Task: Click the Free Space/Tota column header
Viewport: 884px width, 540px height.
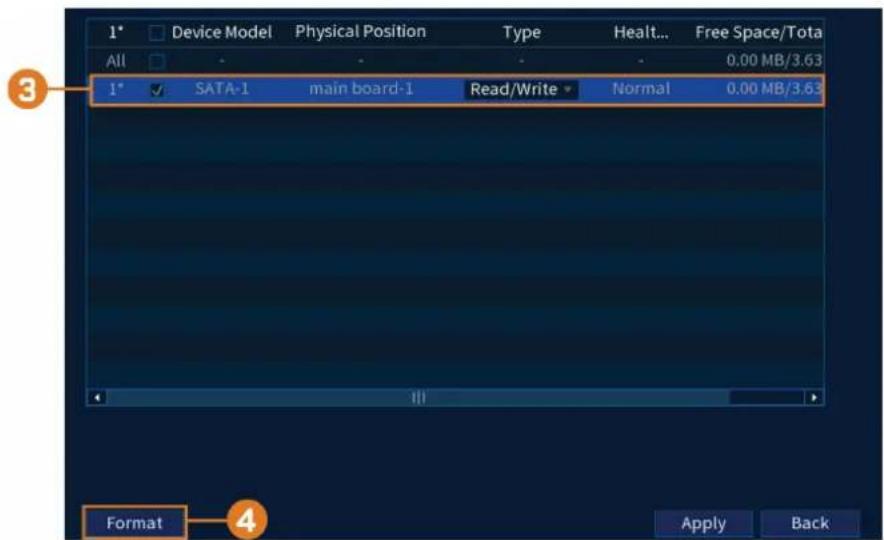Action: [x=758, y=32]
